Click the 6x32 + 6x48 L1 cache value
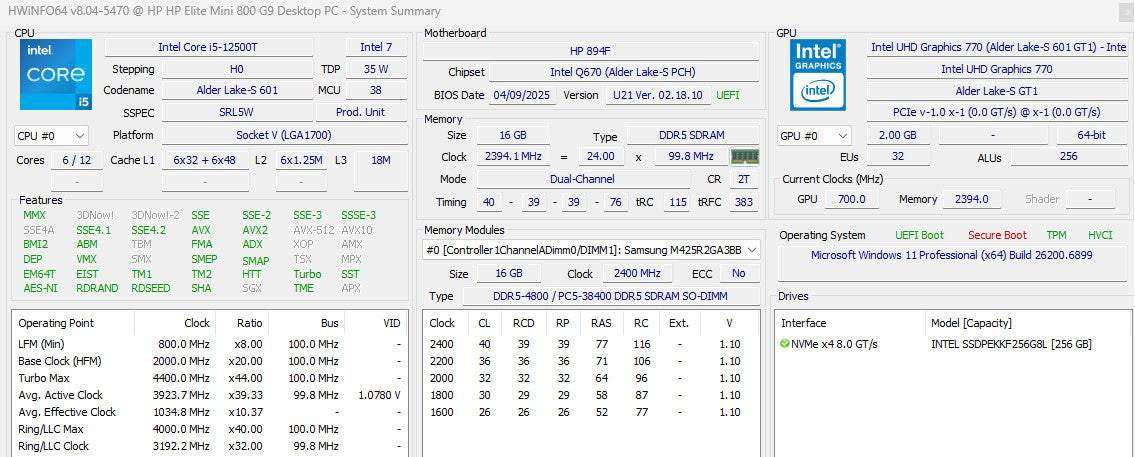This screenshot has width=1135, height=457. [x=204, y=160]
